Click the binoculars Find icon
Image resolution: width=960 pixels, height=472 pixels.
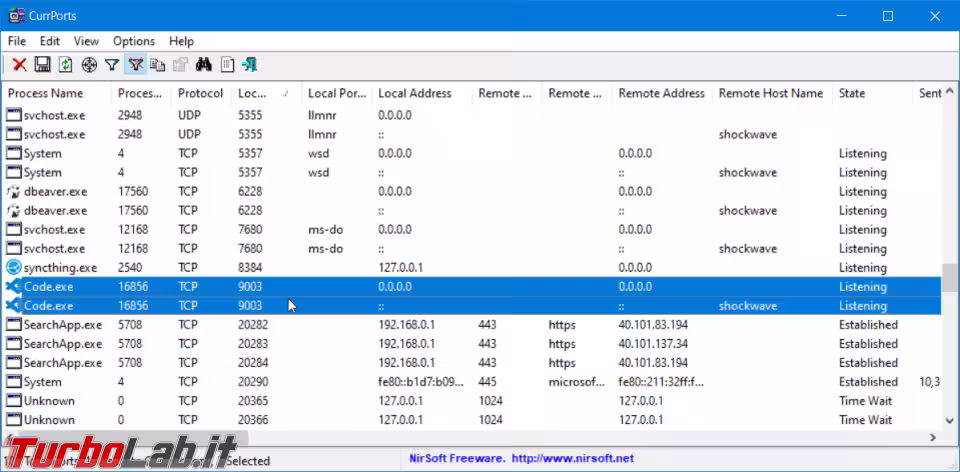tap(203, 64)
